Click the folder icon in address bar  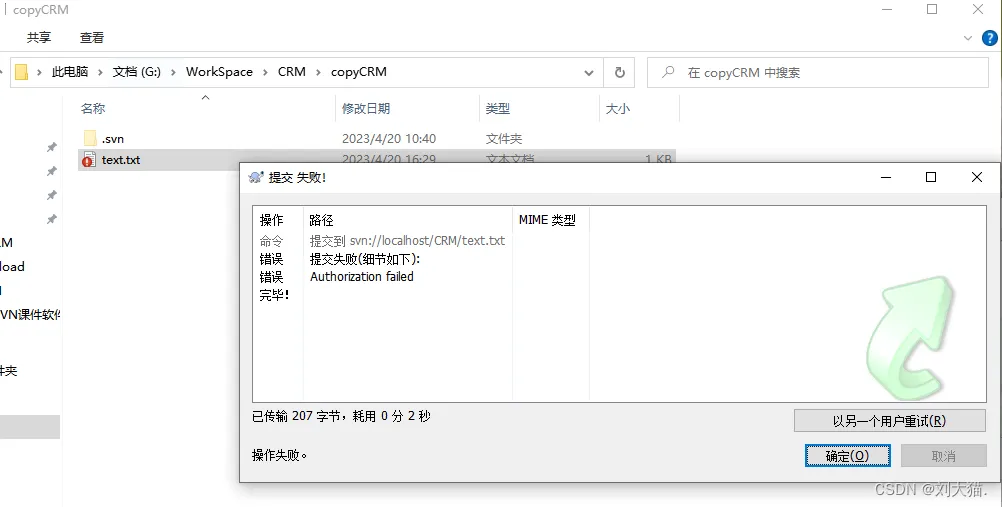tap(21, 72)
